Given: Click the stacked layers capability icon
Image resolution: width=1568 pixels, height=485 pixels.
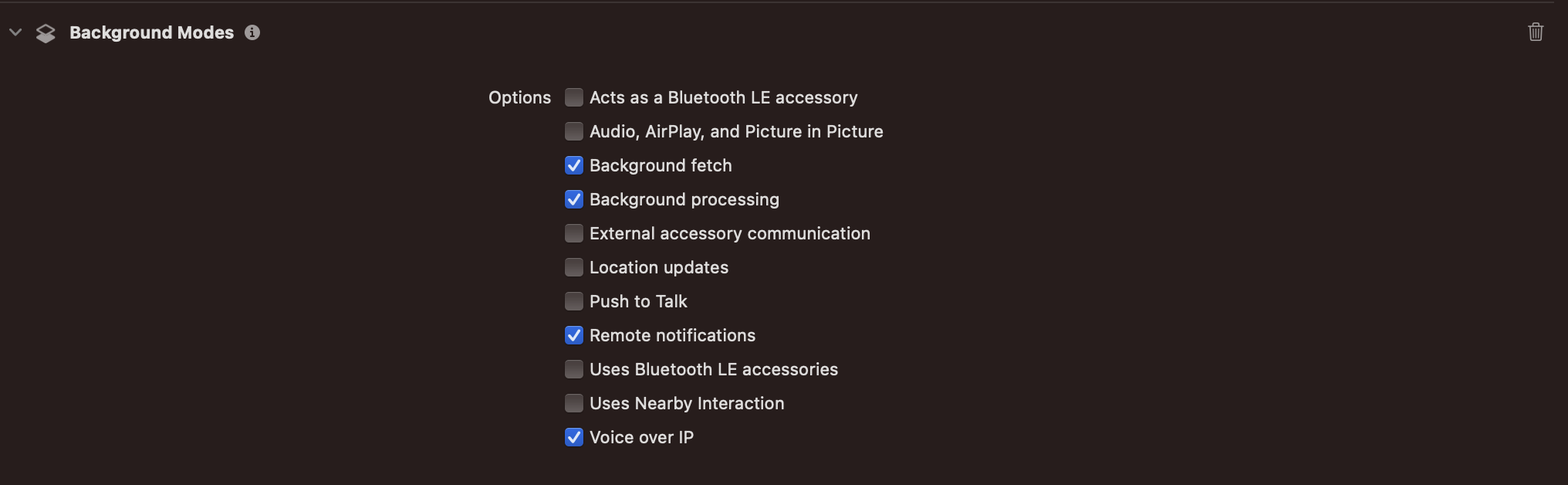Looking at the screenshot, I should 46,33.
